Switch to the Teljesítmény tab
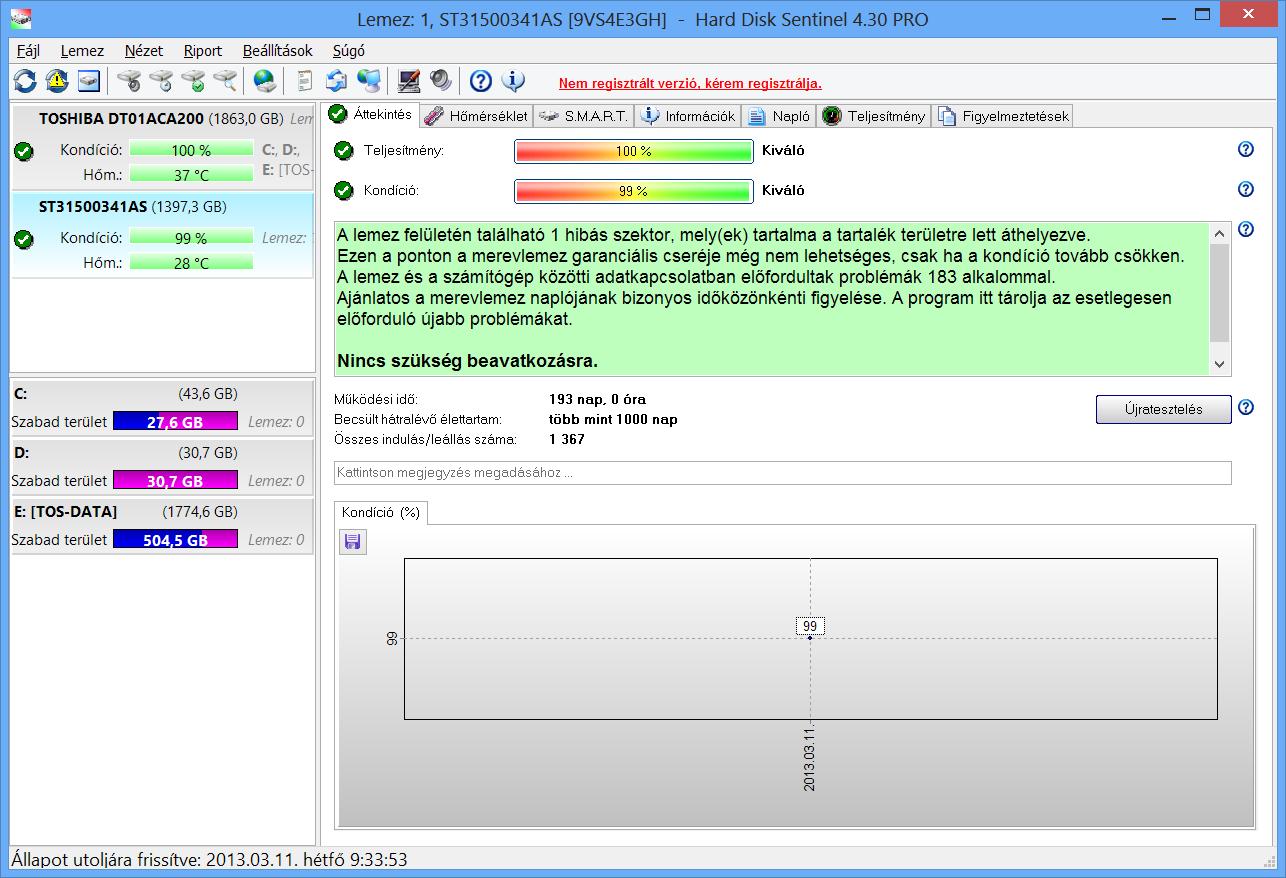The height and width of the screenshot is (878, 1286). [x=874, y=116]
